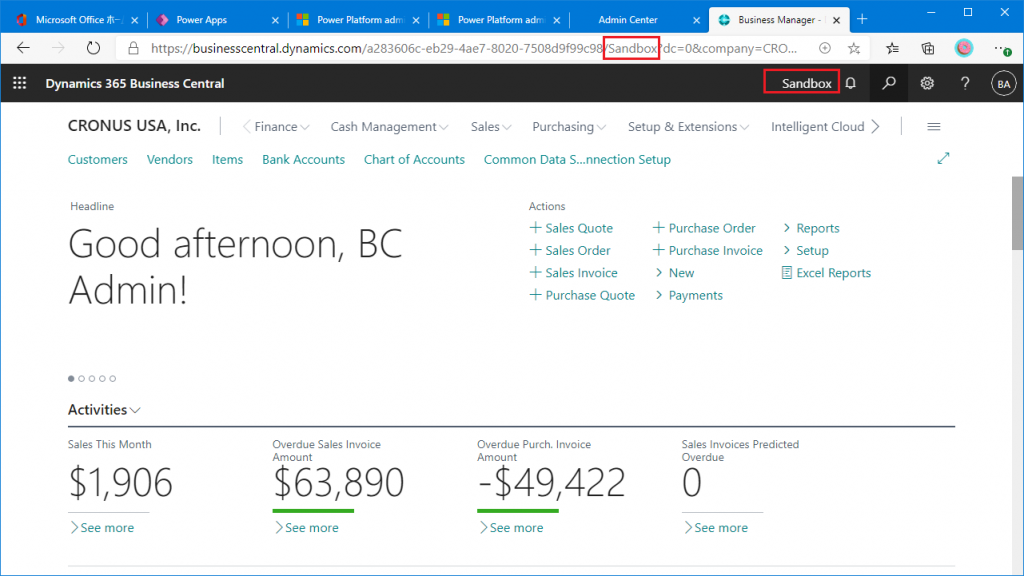This screenshot has height=576, width=1024.
Task: Show the second headline dot
Action: [x=82, y=379]
